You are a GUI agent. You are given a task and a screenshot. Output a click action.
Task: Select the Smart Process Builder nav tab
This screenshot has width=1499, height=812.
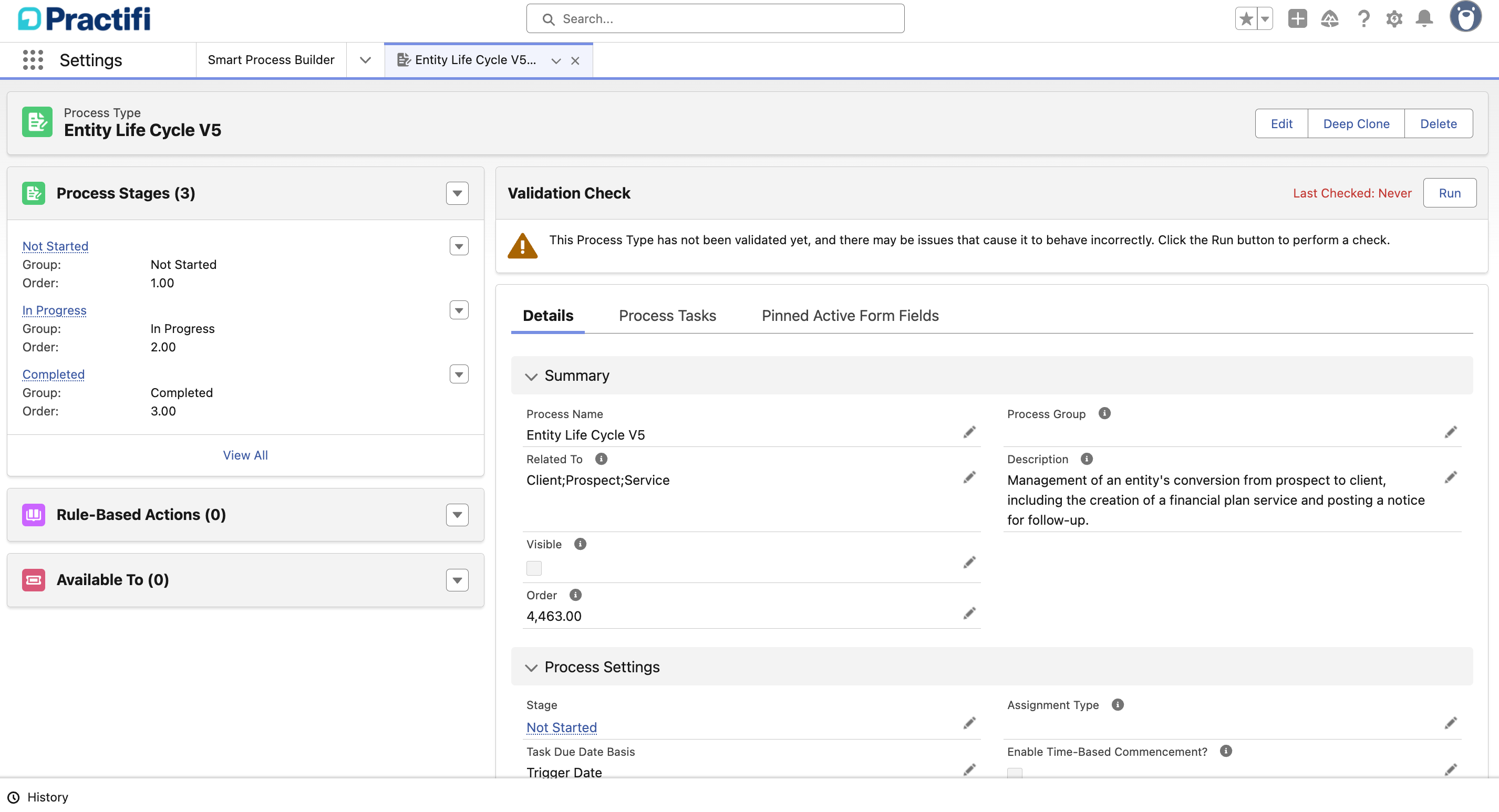point(271,60)
